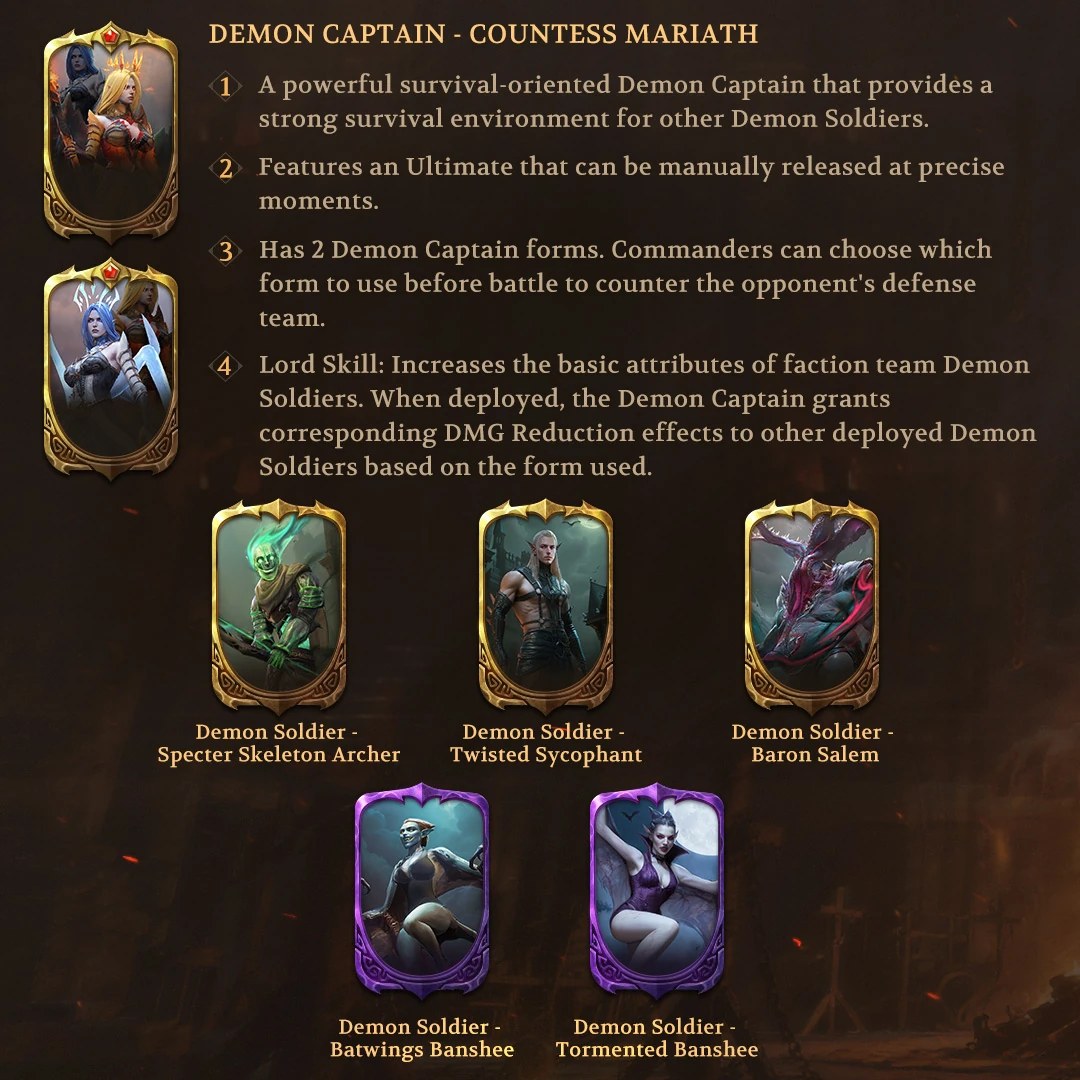Open the Batwings Banshee purple card
This screenshot has width=1080, height=1080.
pyautogui.click(x=422, y=890)
